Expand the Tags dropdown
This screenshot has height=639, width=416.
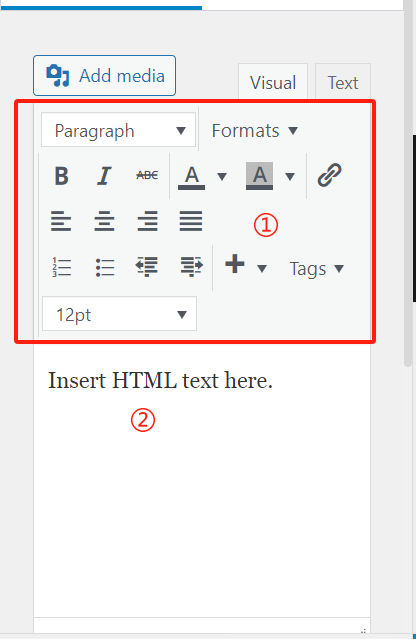[316, 269]
